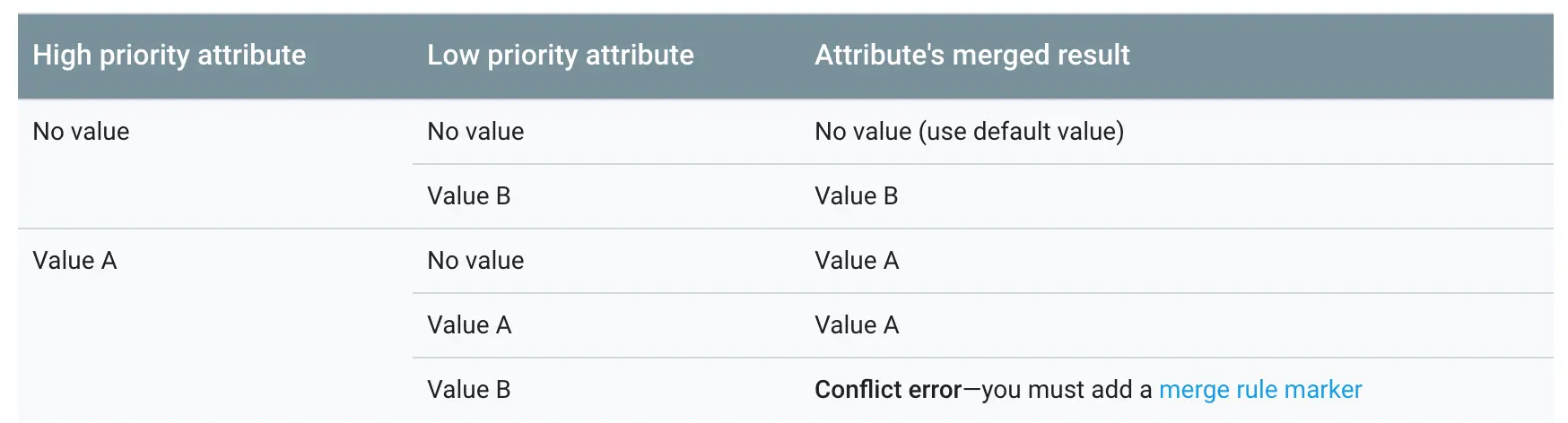Click the "Attribute's merged result" column header
The width and height of the screenshot is (1568, 423).
point(971,56)
